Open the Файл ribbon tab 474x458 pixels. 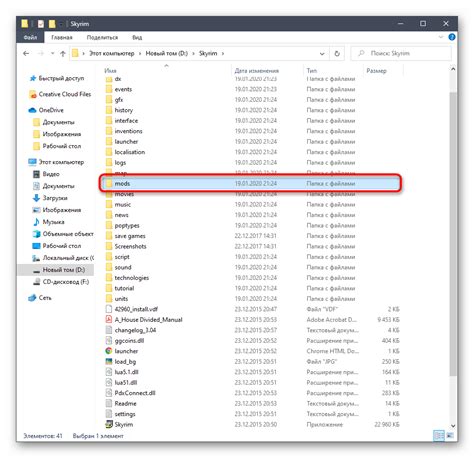(30, 37)
